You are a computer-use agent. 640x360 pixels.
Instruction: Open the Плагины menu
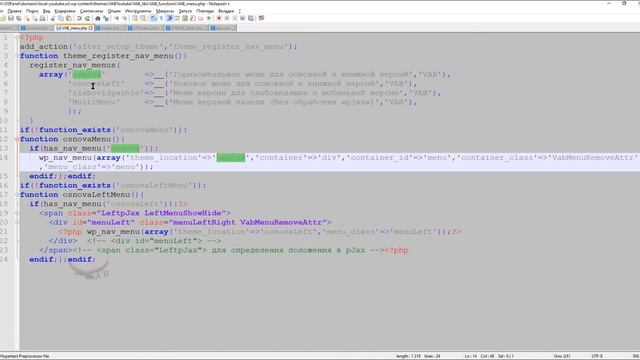205,11
